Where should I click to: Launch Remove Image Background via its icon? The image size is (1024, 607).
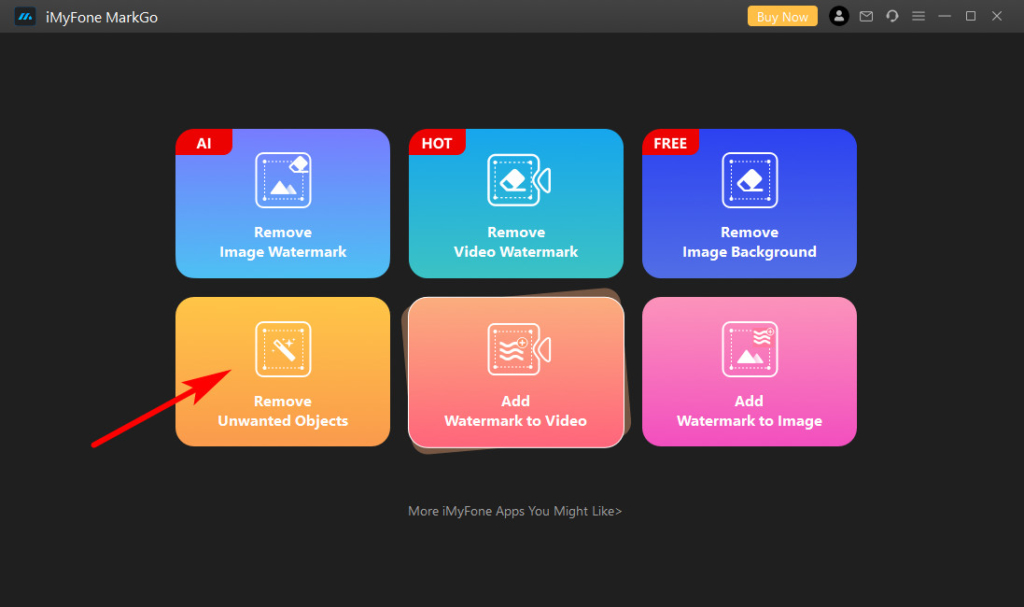coord(749,181)
